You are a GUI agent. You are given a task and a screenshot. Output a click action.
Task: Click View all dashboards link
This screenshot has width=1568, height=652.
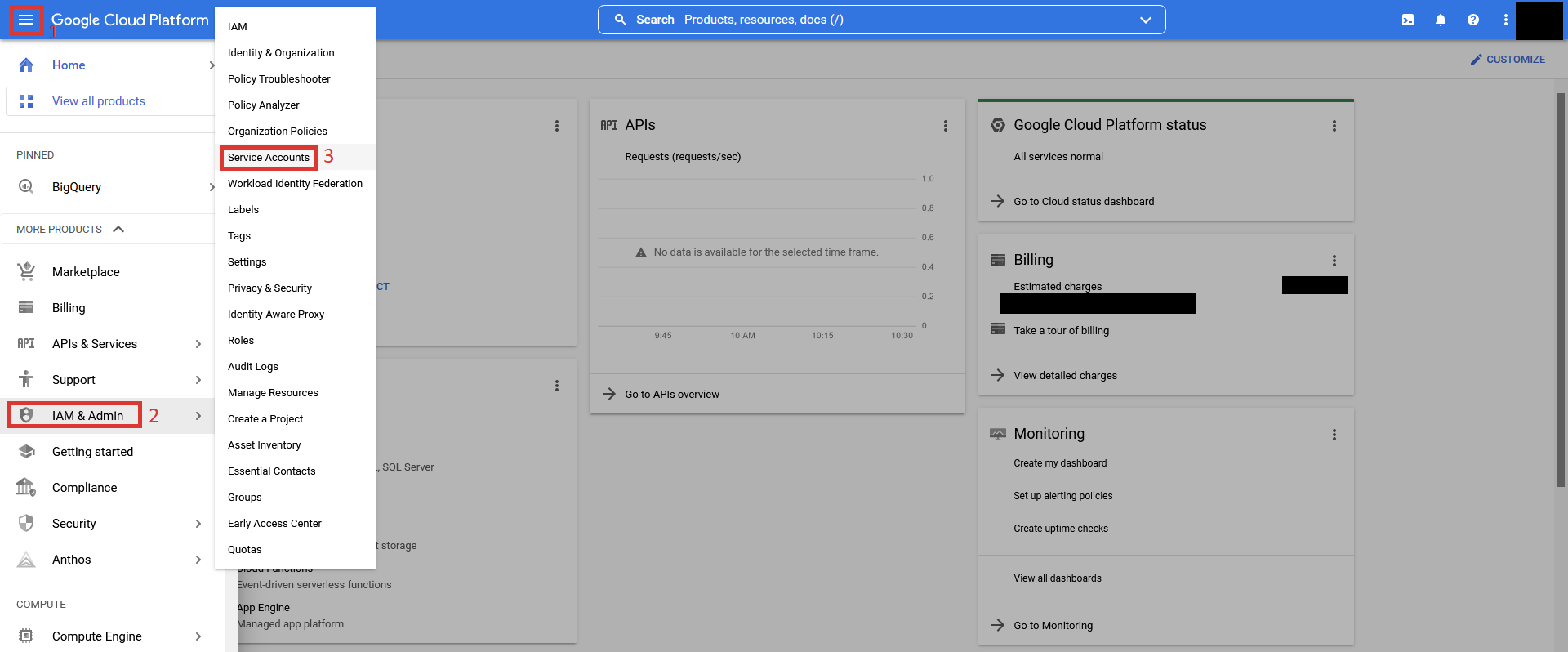(x=1058, y=578)
